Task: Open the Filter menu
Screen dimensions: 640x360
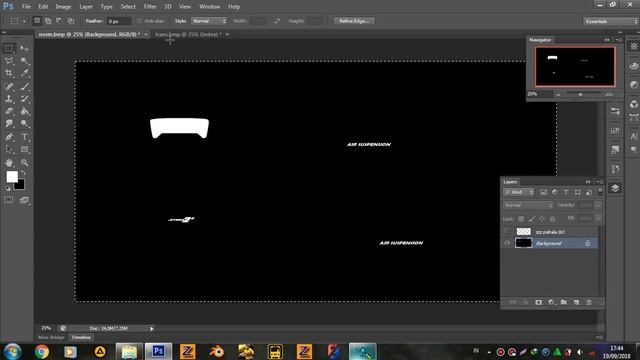Action: (150, 7)
